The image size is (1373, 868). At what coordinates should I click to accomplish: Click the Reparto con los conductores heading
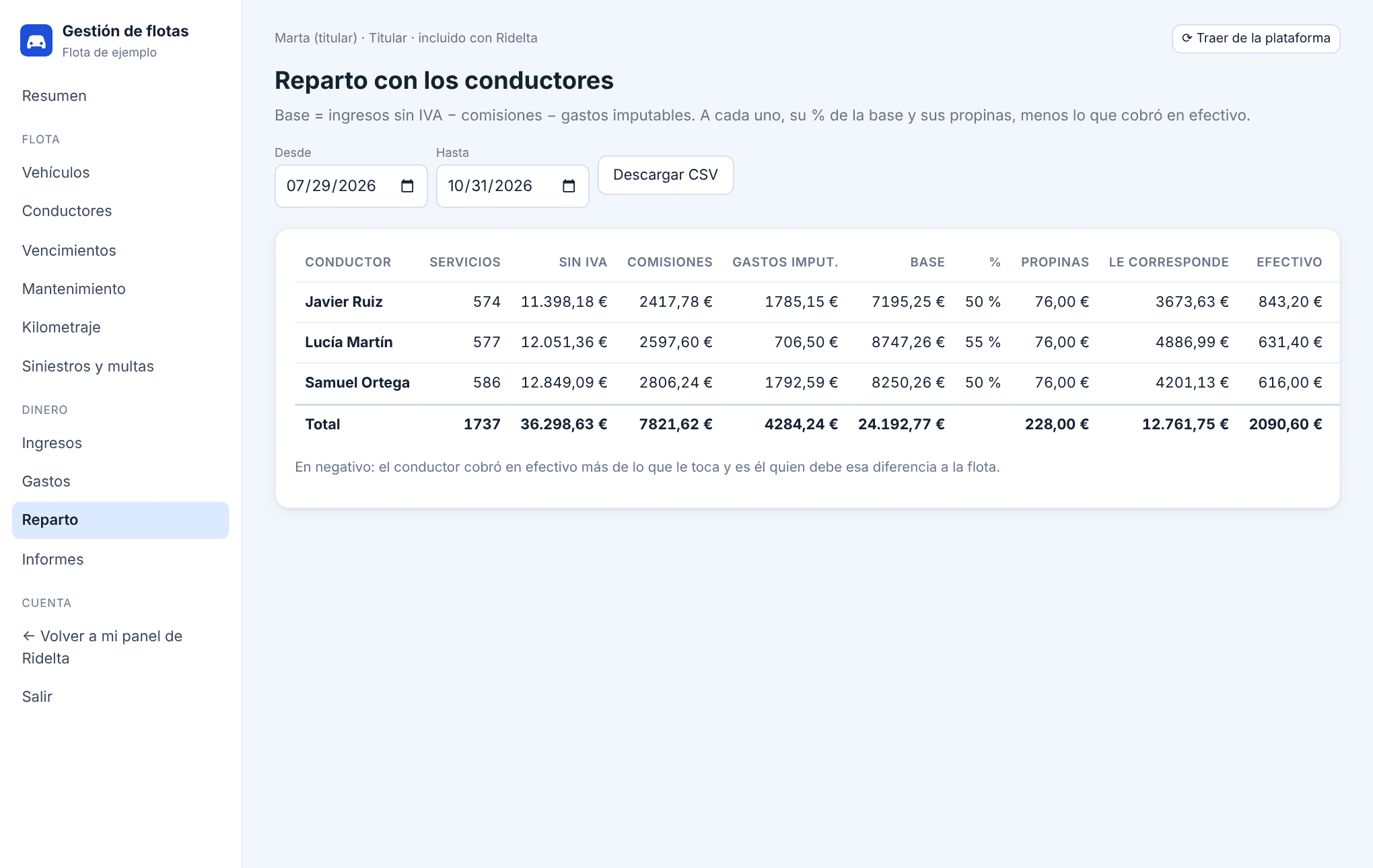click(x=444, y=81)
